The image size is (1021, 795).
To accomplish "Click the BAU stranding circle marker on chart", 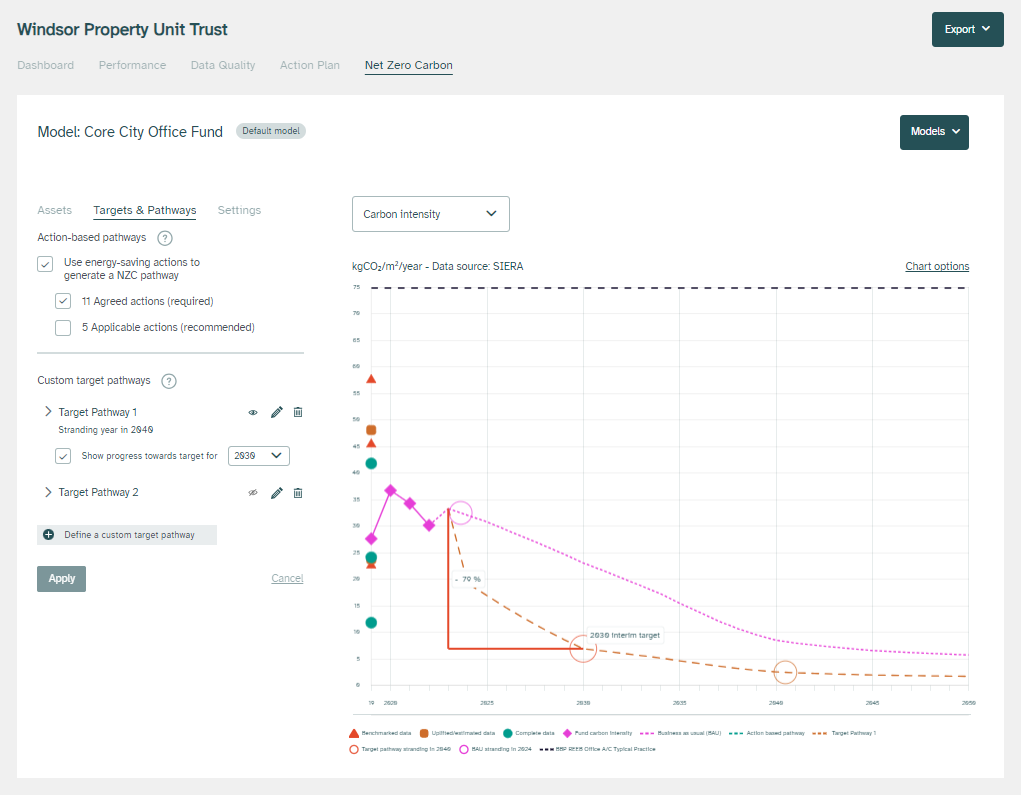I will pos(460,513).
